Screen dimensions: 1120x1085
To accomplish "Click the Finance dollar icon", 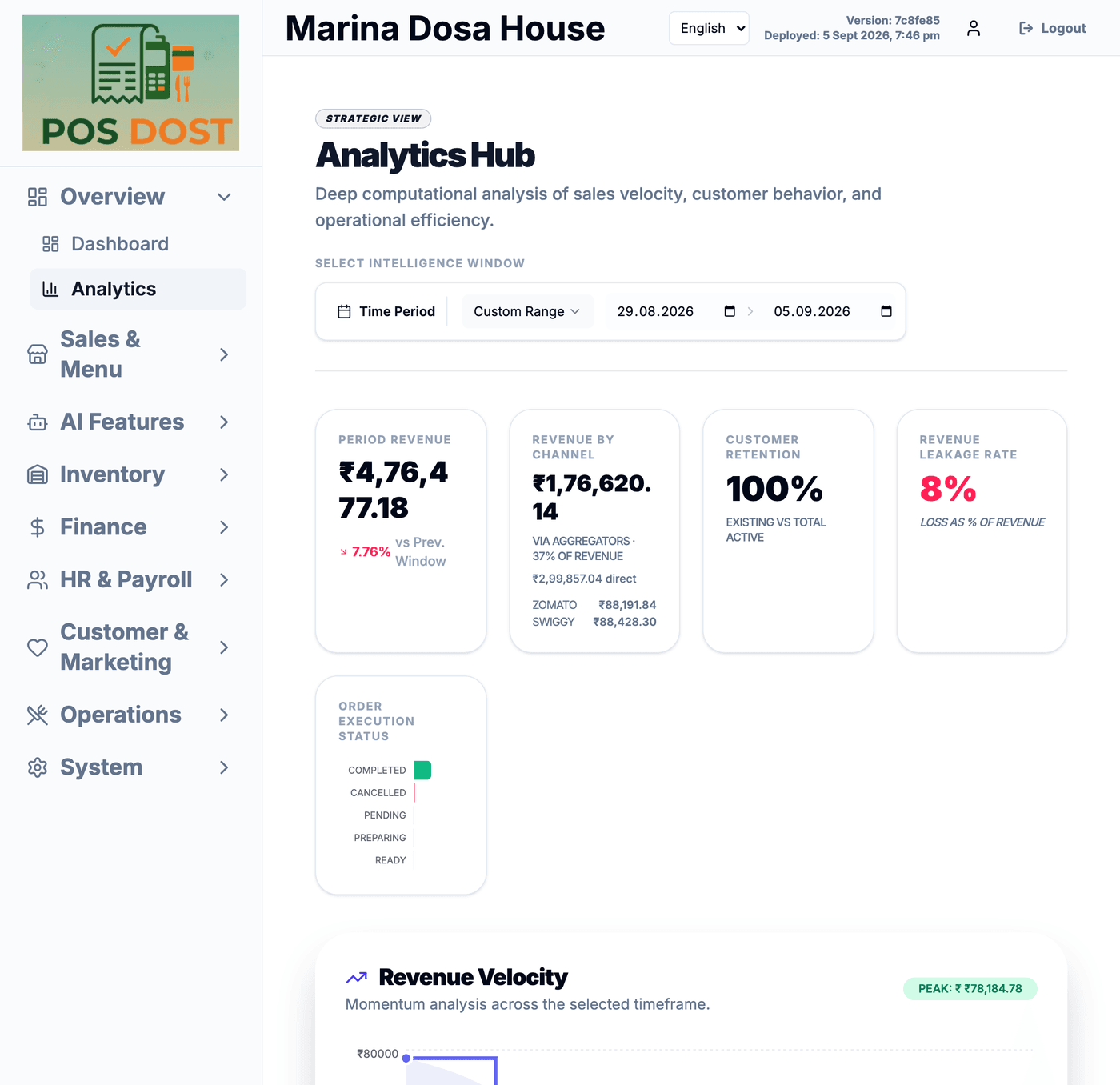I will [38, 527].
